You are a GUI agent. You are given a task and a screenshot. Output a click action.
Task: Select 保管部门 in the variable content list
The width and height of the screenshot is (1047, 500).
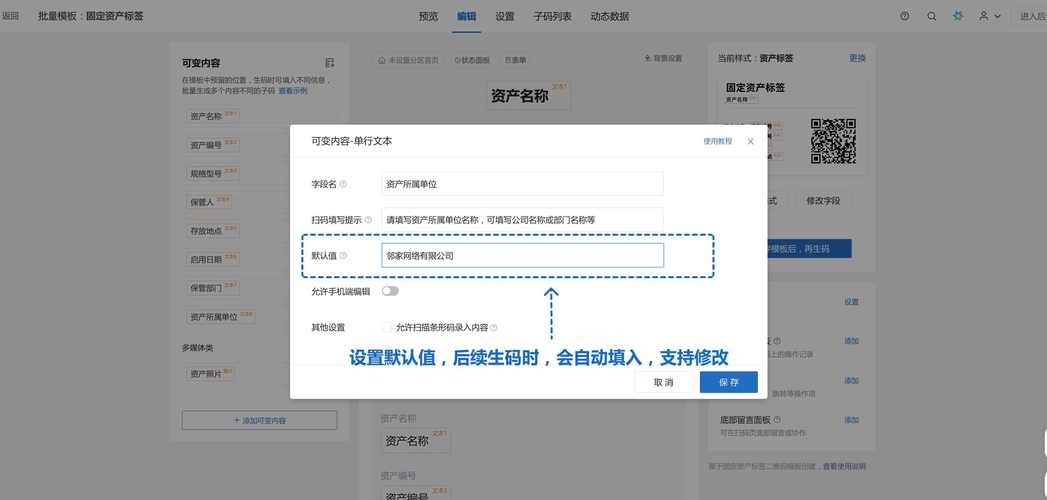tap(213, 288)
